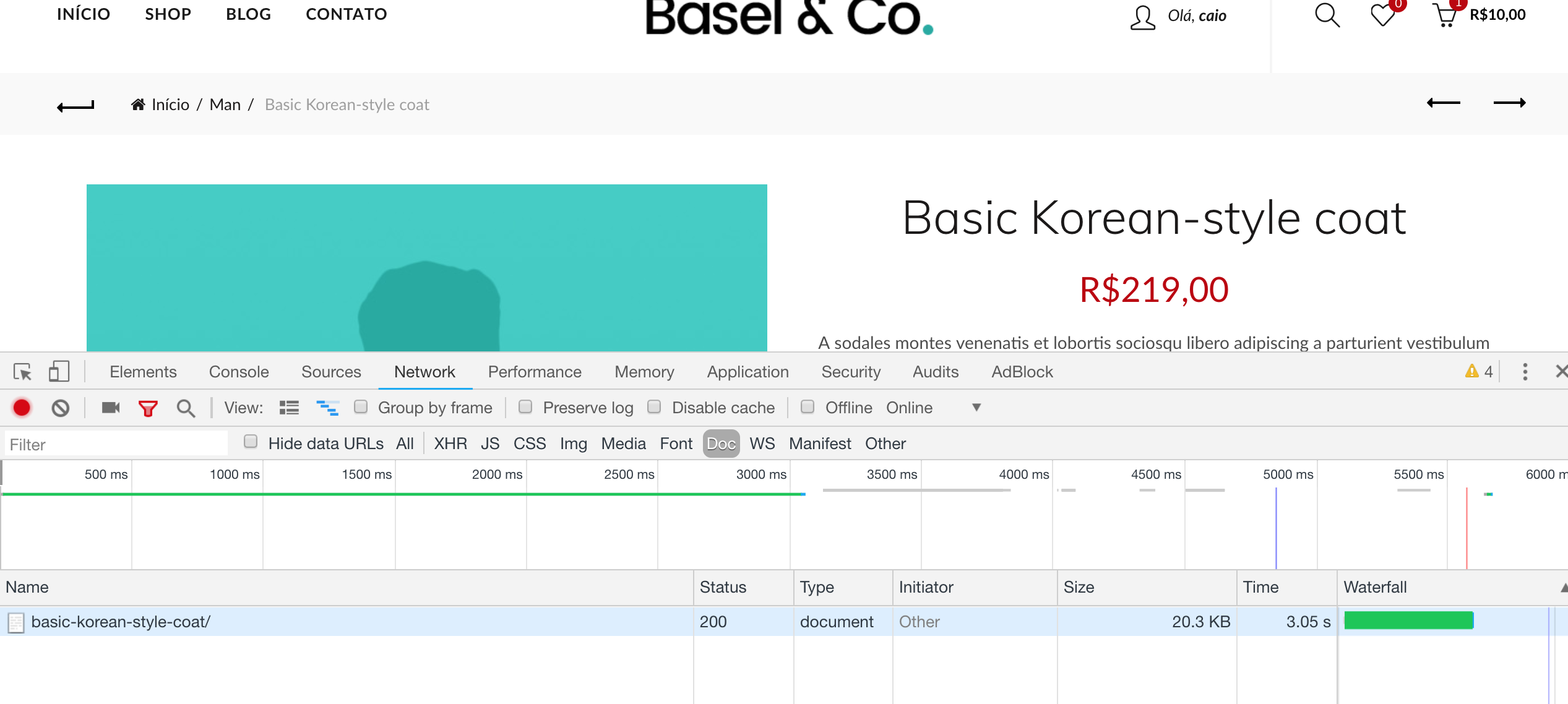The height and width of the screenshot is (704, 1568).
Task: Sort by clicking the Waterfall column header
Action: click(1375, 587)
